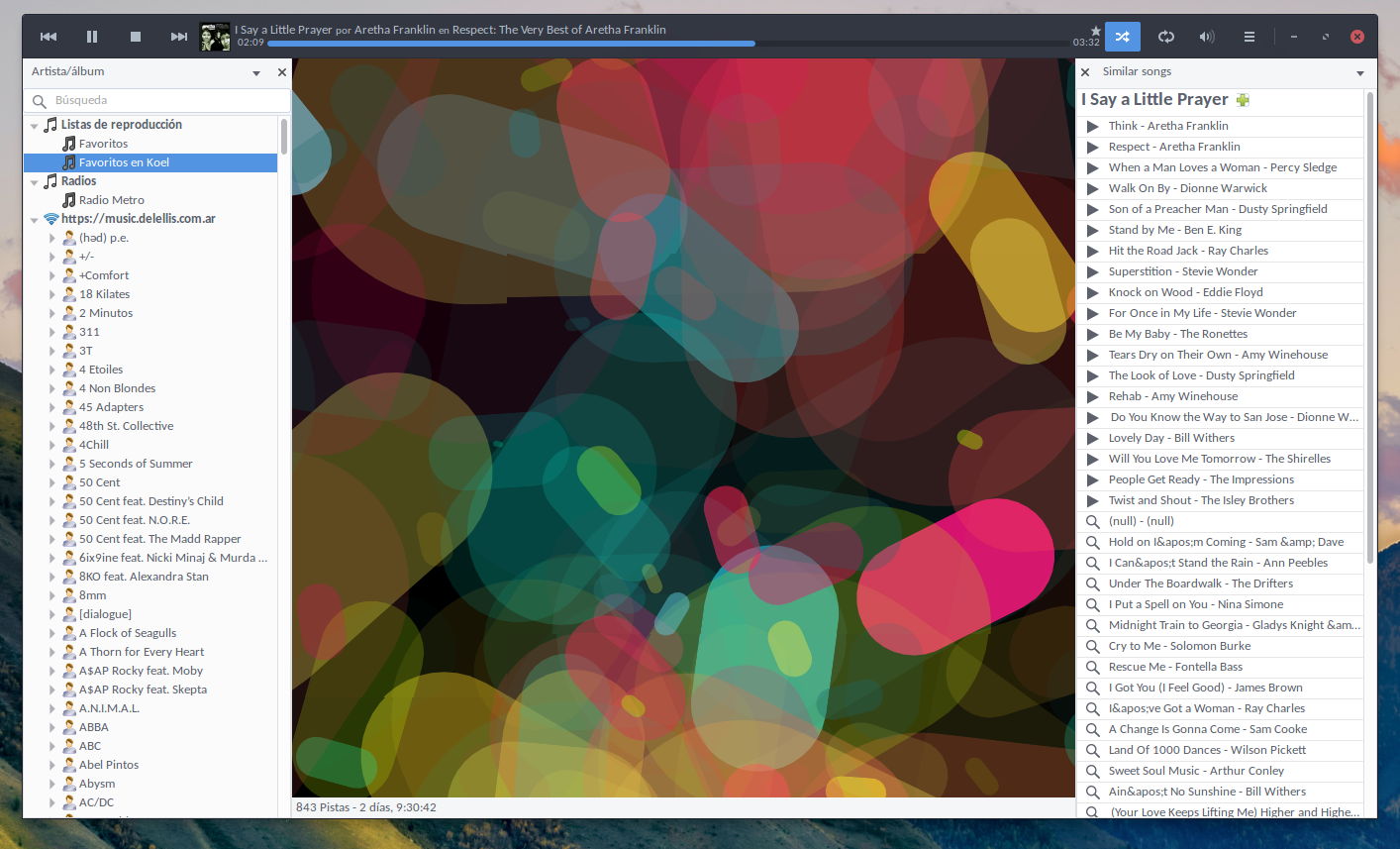The image size is (1400, 849).
Task: Play Think - Aretha Franklin
Action: point(1093,126)
